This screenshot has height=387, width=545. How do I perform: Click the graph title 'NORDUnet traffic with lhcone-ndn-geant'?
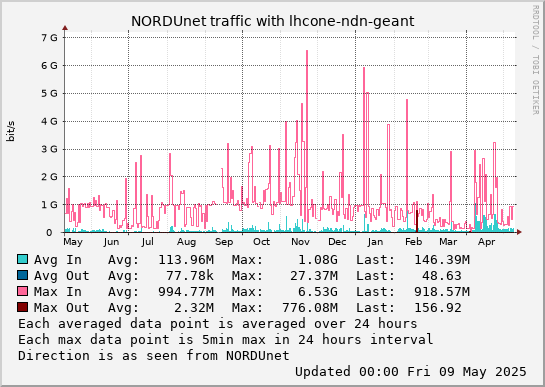click(x=272, y=21)
